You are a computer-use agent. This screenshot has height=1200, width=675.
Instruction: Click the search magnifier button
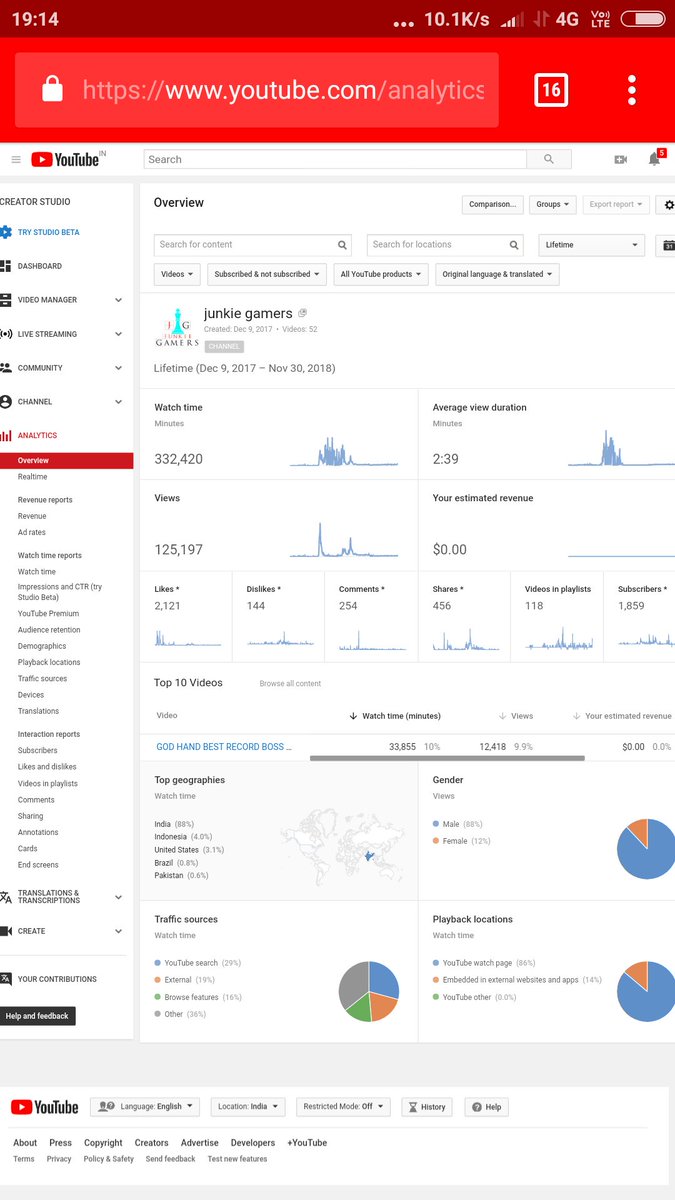[x=549, y=159]
